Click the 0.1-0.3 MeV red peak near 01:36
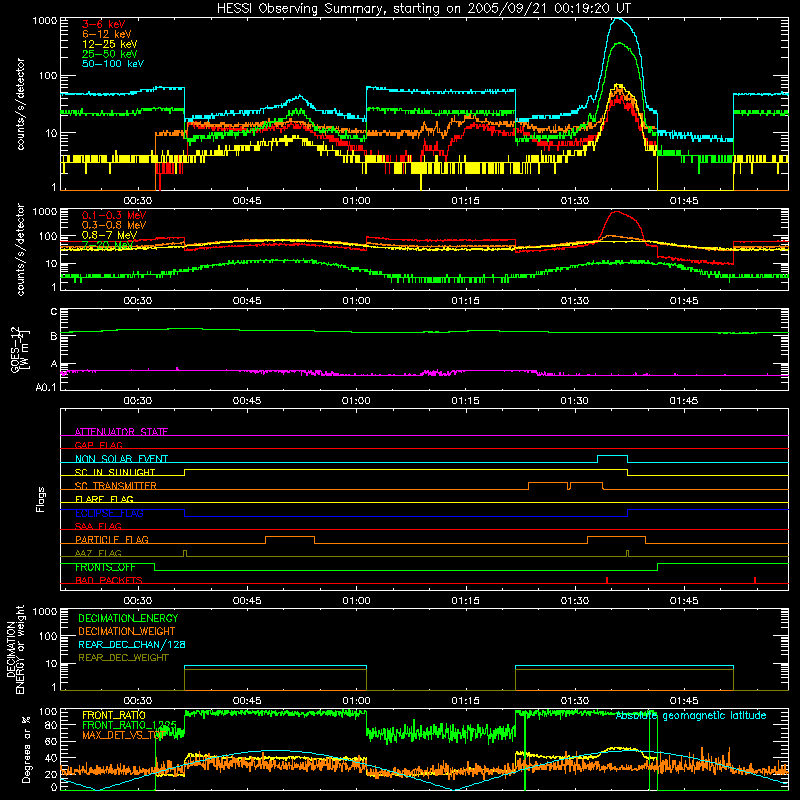This screenshot has width=800, height=800. tap(617, 212)
